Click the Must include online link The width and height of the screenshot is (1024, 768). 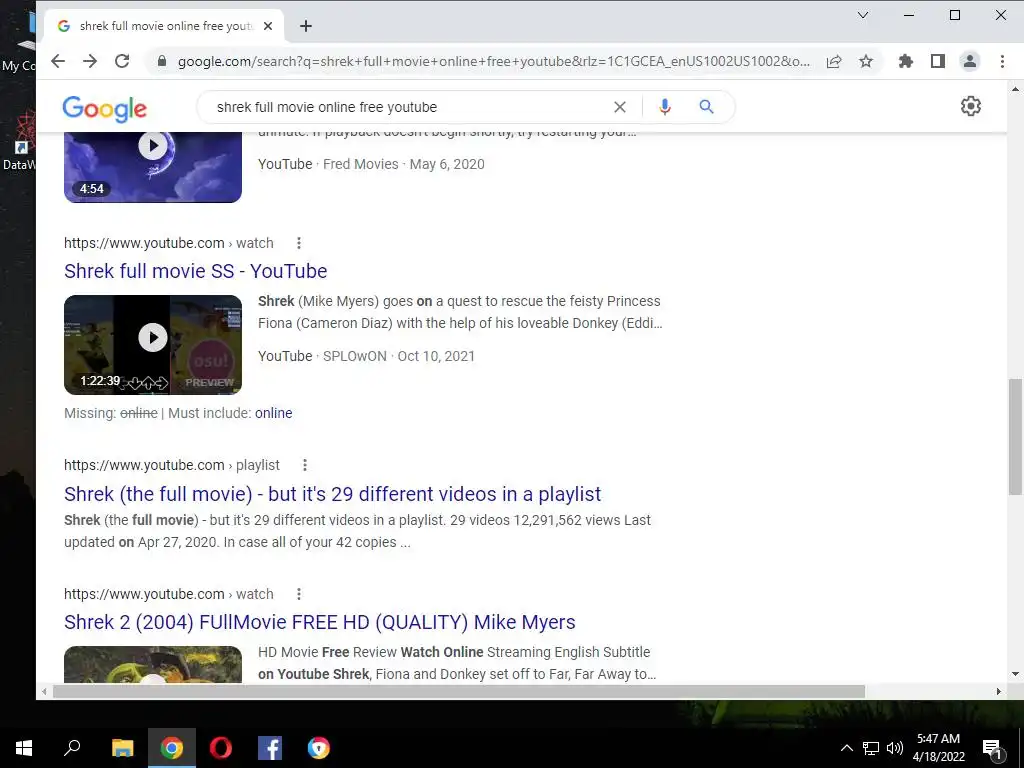tap(274, 413)
